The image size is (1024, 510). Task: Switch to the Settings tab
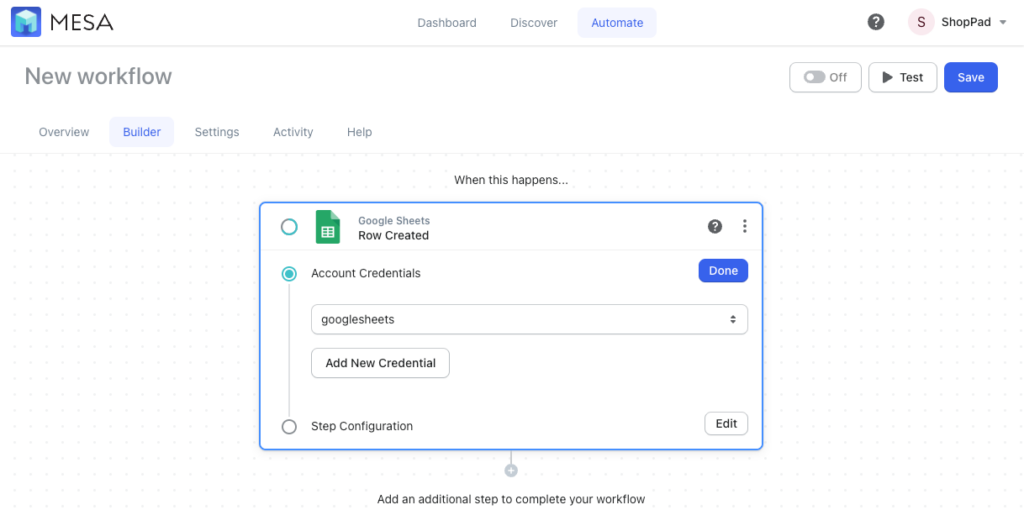click(217, 132)
